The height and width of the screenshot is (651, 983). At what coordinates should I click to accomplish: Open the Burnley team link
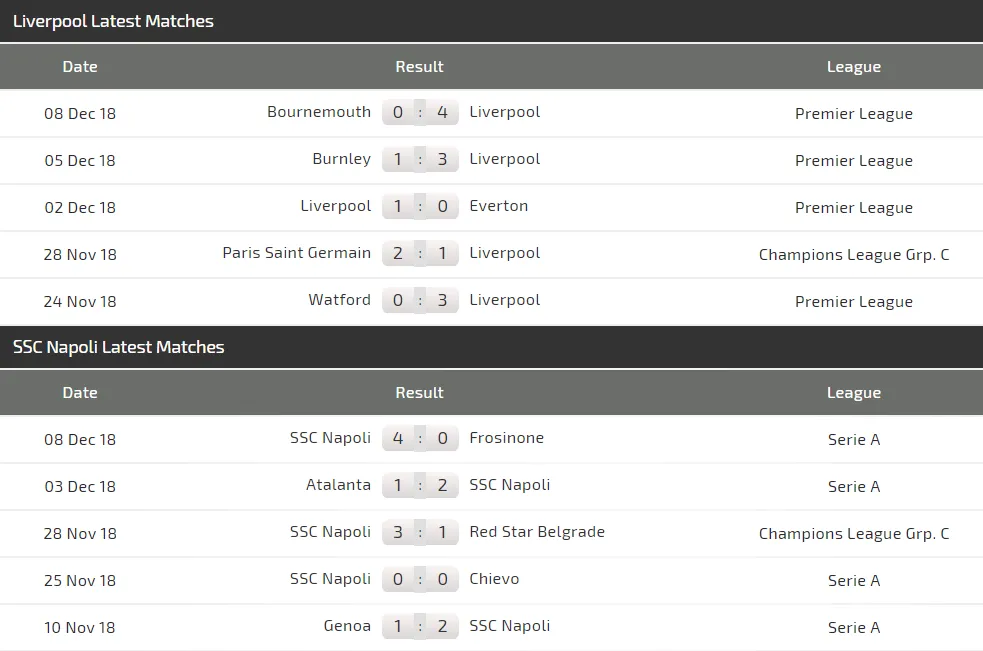(341, 159)
